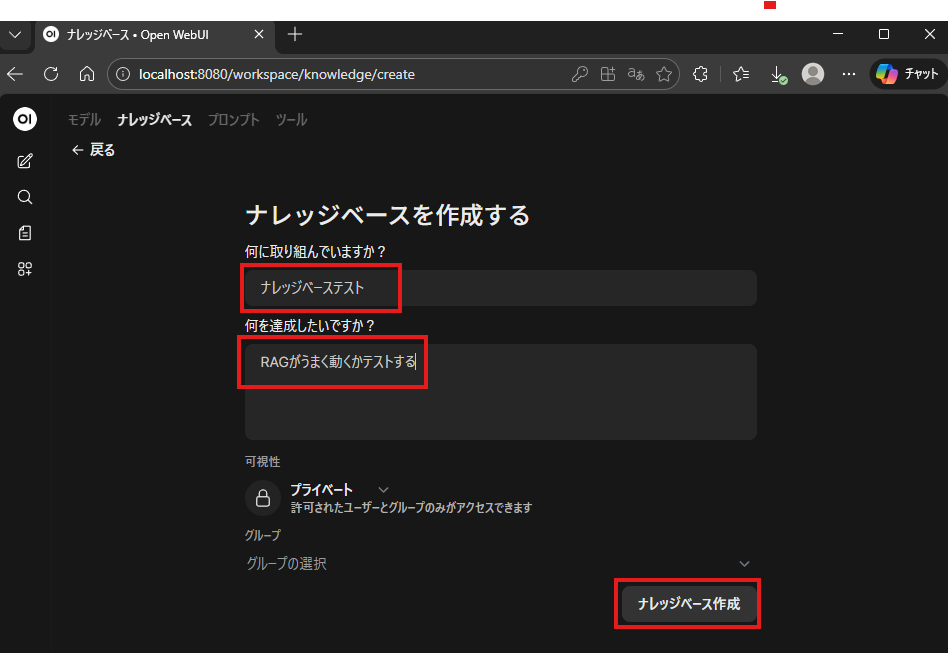Open workspace grid icon in the sidebar

[x=25, y=269]
